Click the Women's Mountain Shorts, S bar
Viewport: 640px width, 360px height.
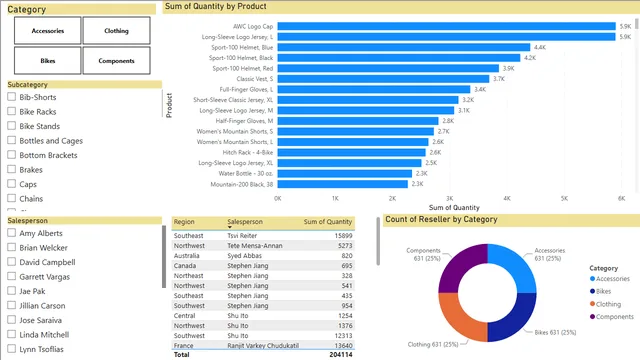point(356,131)
